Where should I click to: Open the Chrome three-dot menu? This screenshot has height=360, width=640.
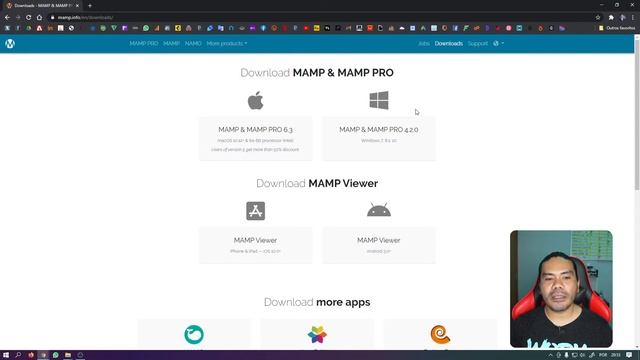633,18
